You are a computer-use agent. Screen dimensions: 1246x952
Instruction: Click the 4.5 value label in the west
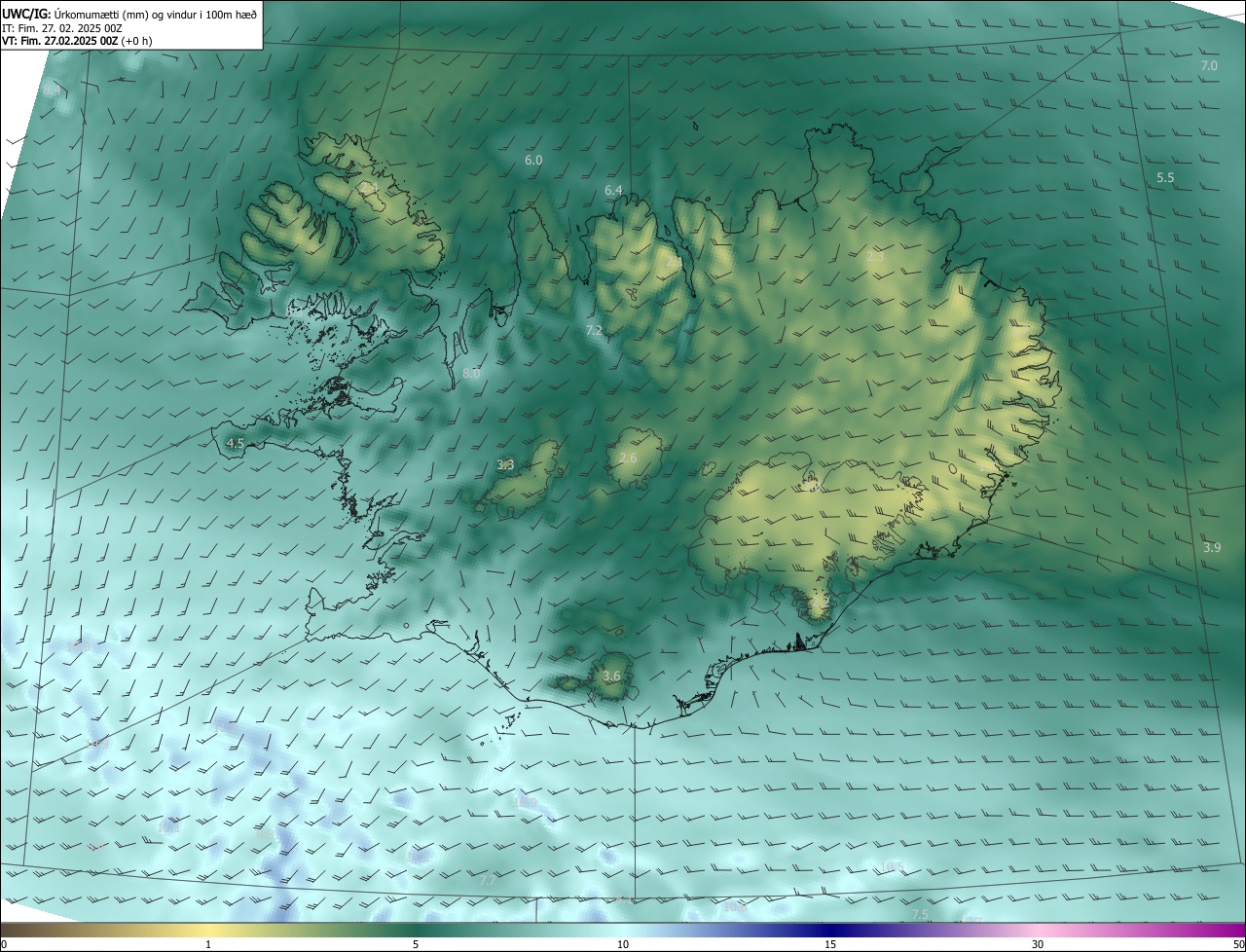point(235,444)
